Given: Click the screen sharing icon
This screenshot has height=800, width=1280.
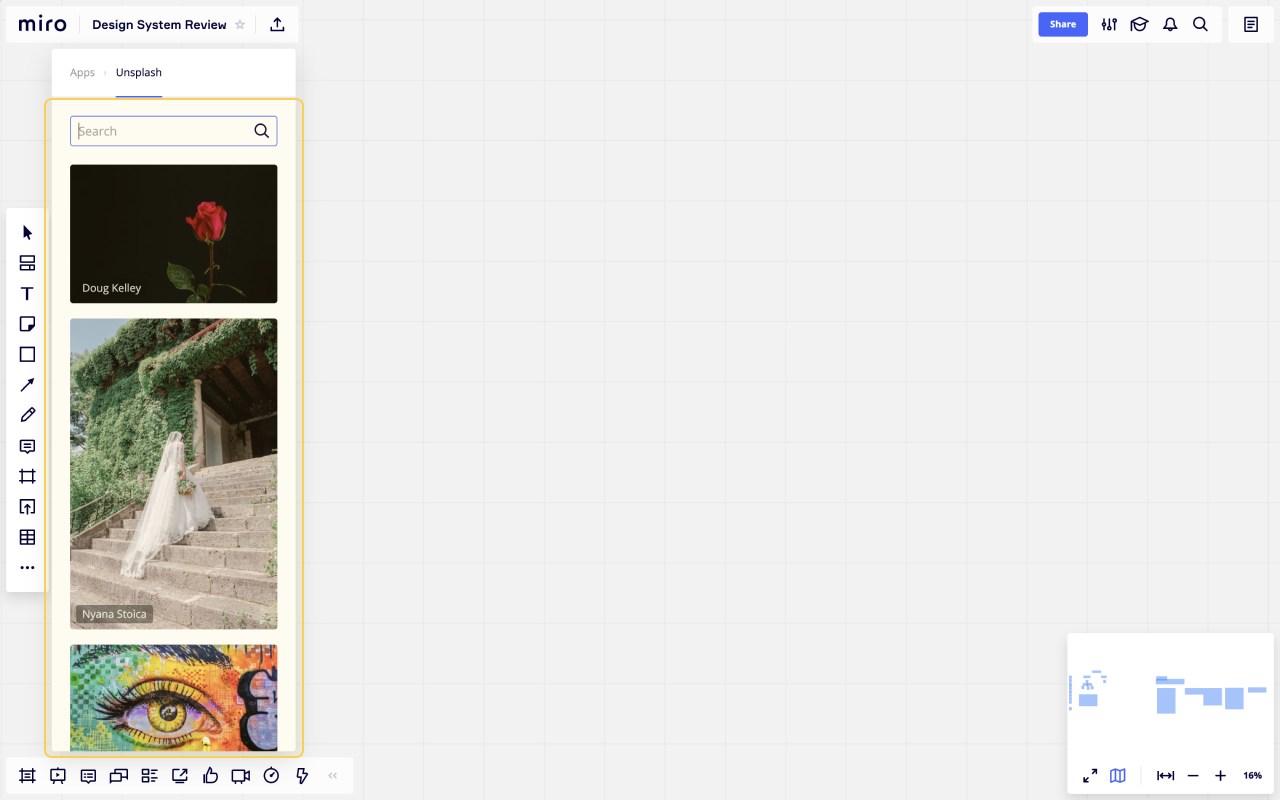Looking at the screenshot, I should [180, 775].
